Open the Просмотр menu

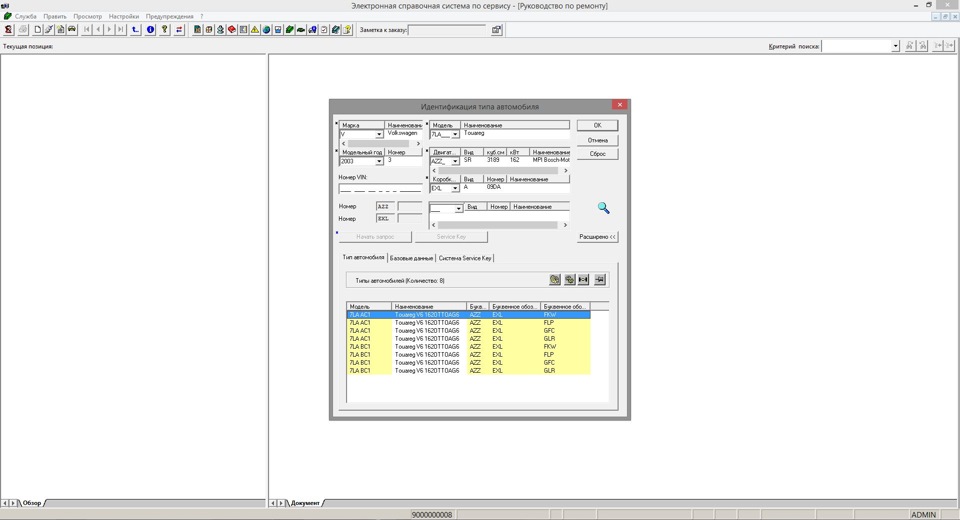88,17
